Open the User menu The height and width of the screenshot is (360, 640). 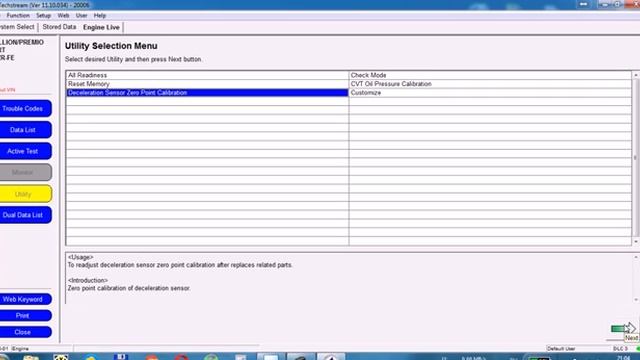click(82, 16)
